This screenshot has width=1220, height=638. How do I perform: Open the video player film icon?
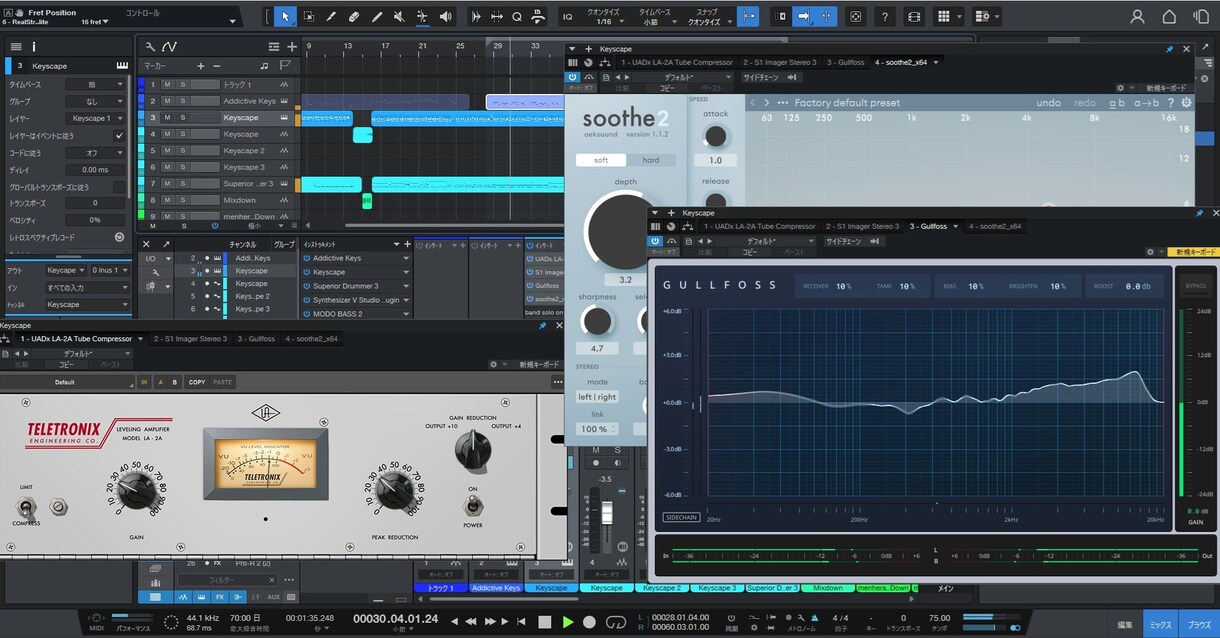[914, 17]
